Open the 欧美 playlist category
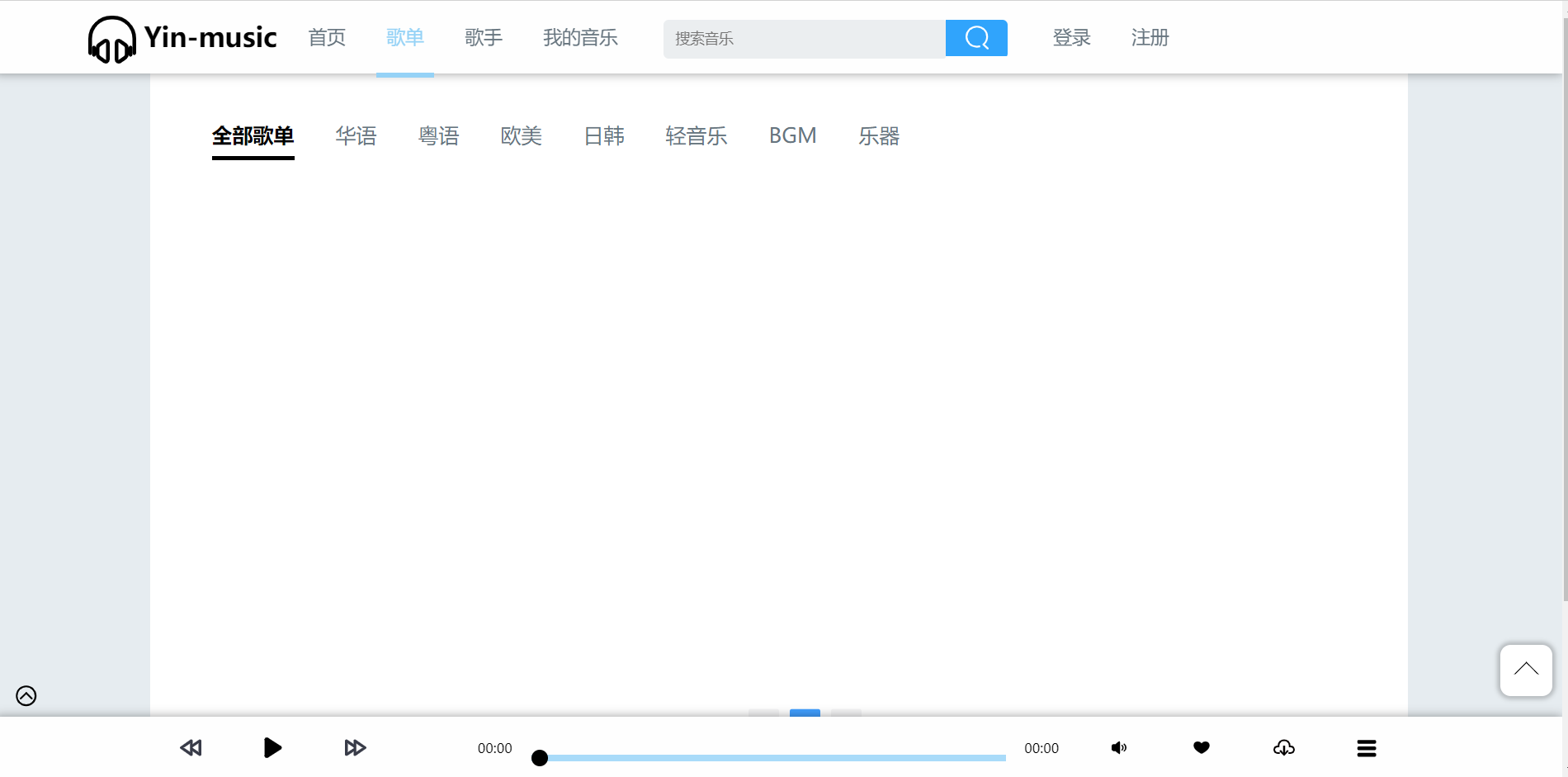The image size is (1568, 777). [x=521, y=136]
